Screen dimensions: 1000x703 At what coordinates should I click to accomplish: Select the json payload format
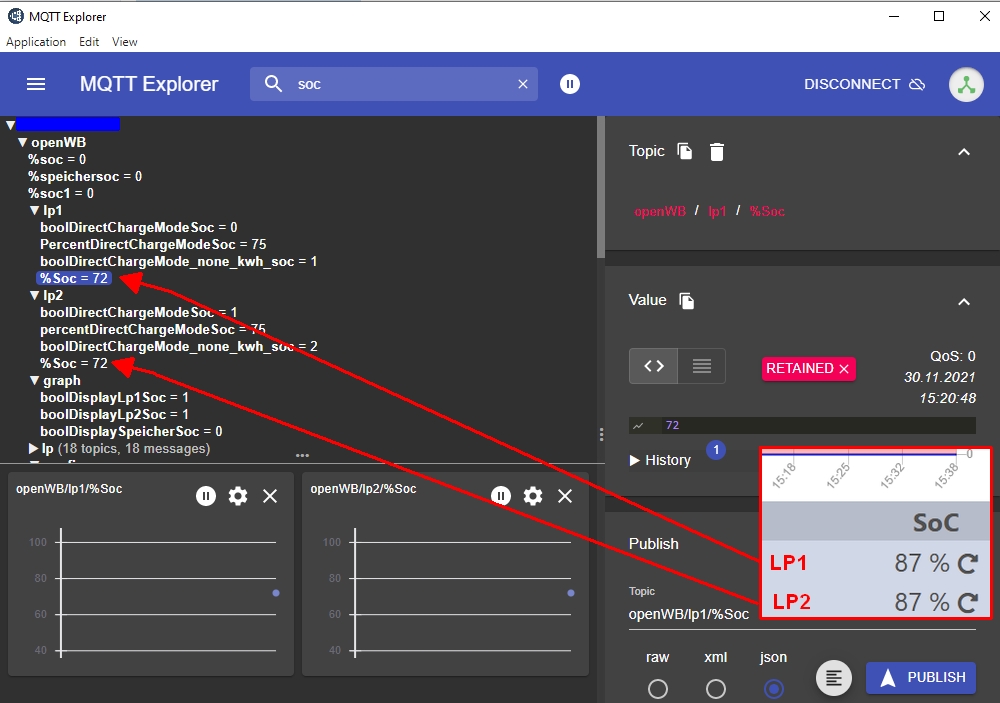pos(774,689)
